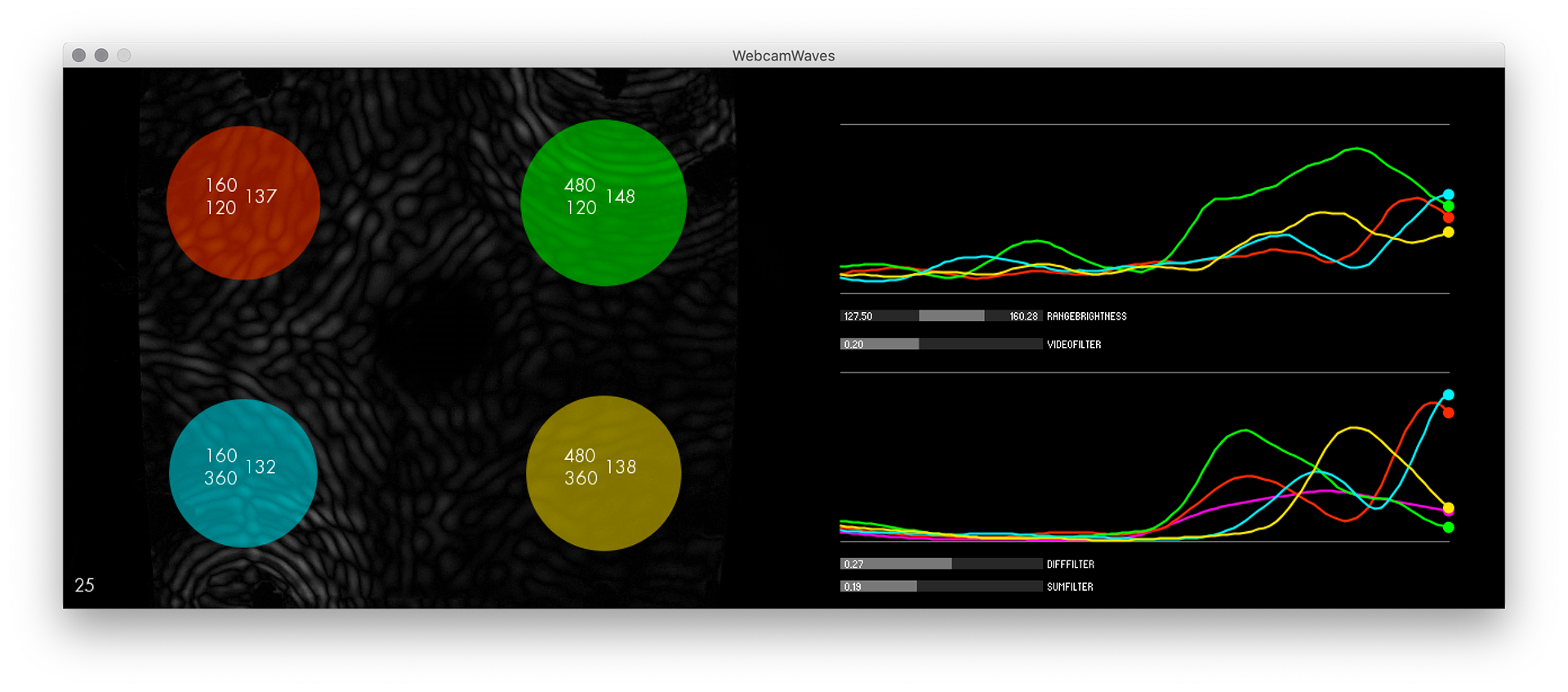Click the RANGEBRIGHTNESS label

tap(1087, 316)
